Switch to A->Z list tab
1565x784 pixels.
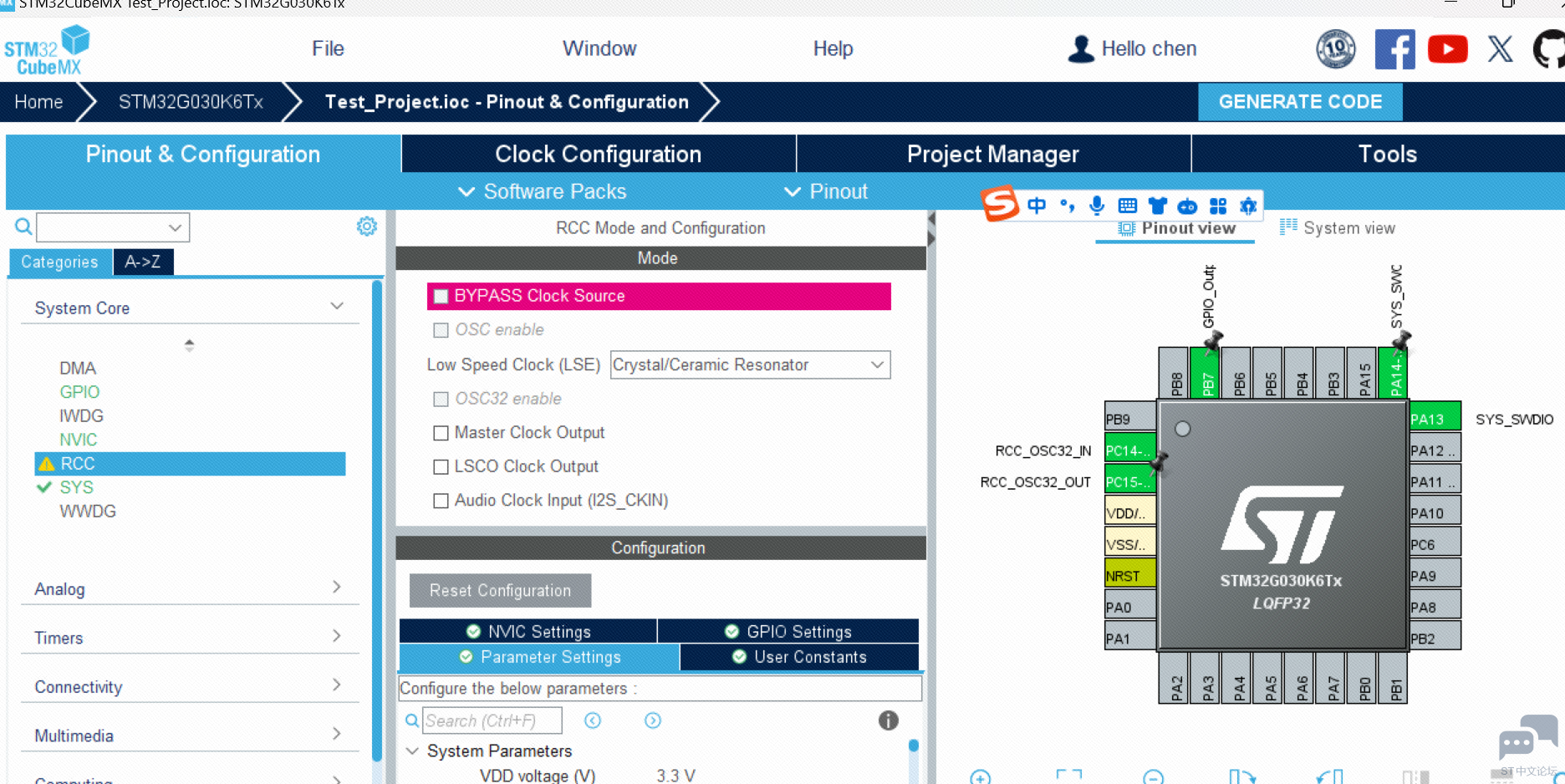click(x=143, y=262)
